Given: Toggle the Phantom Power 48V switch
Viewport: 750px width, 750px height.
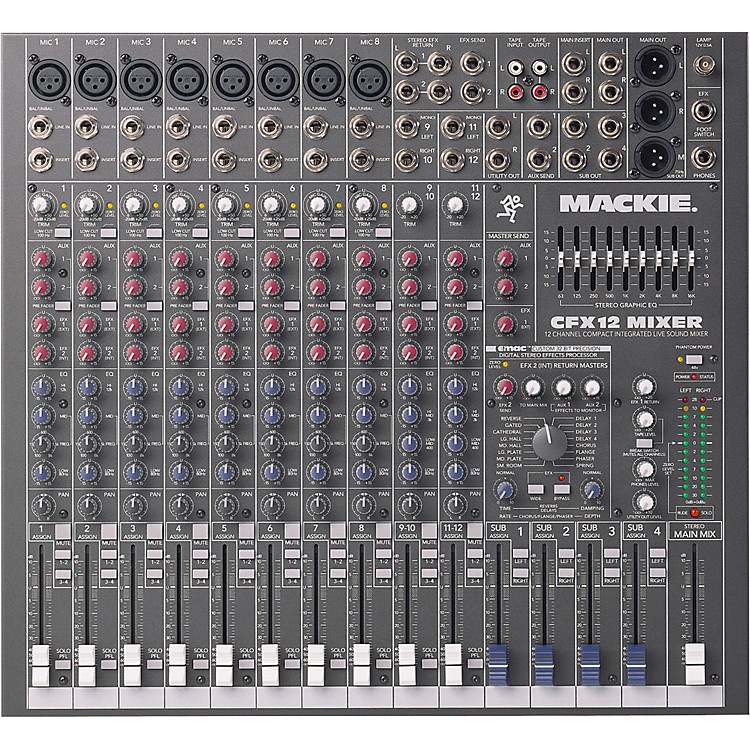Looking at the screenshot, I should click(x=694, y=359).
